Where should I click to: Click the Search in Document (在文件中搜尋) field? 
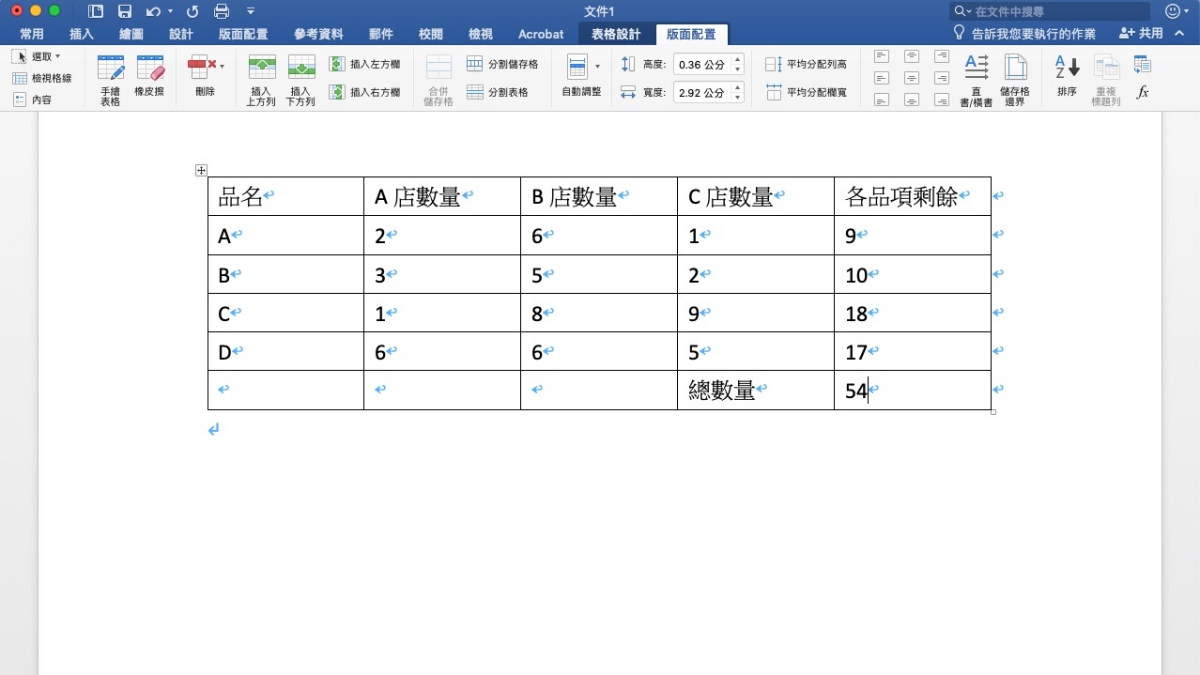point(1050,11)
